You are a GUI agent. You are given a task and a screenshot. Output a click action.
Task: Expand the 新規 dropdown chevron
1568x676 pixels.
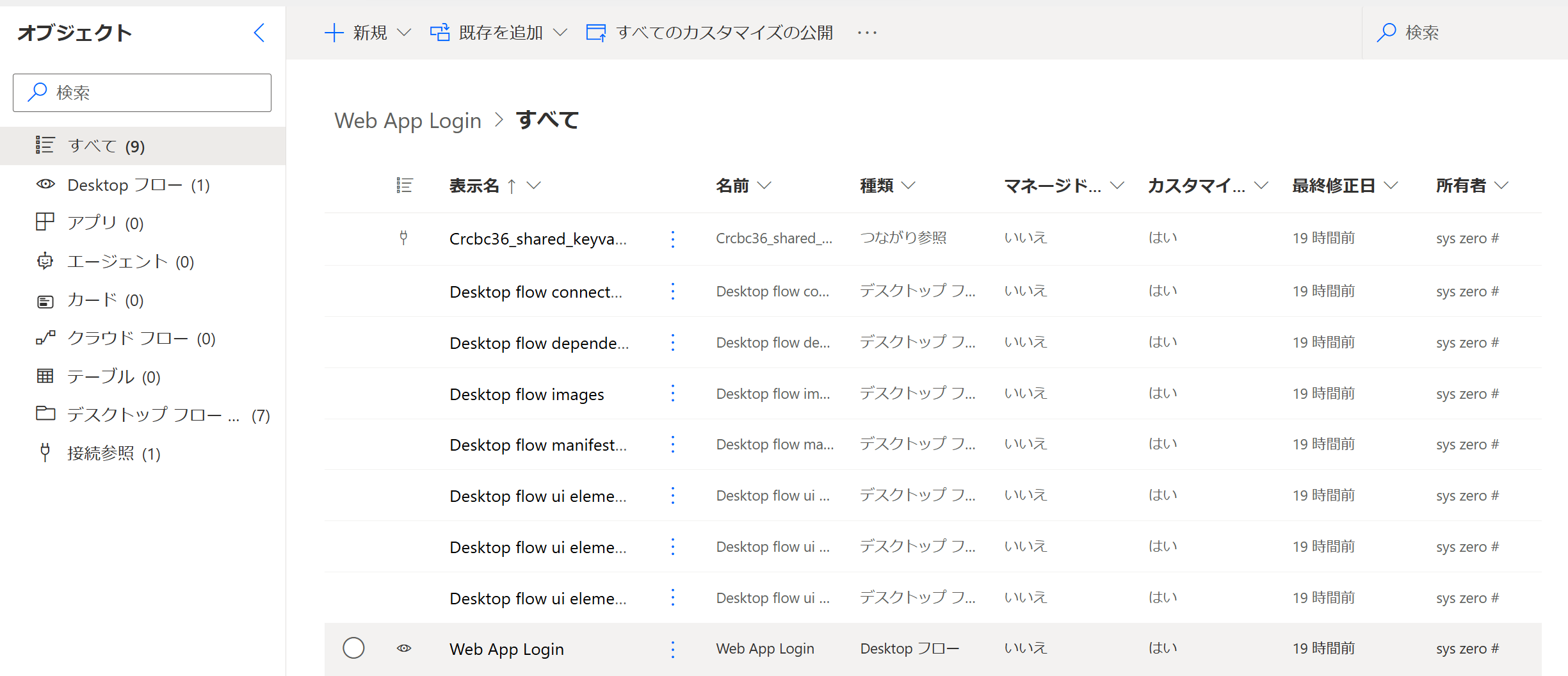click(x=404, y=33)
